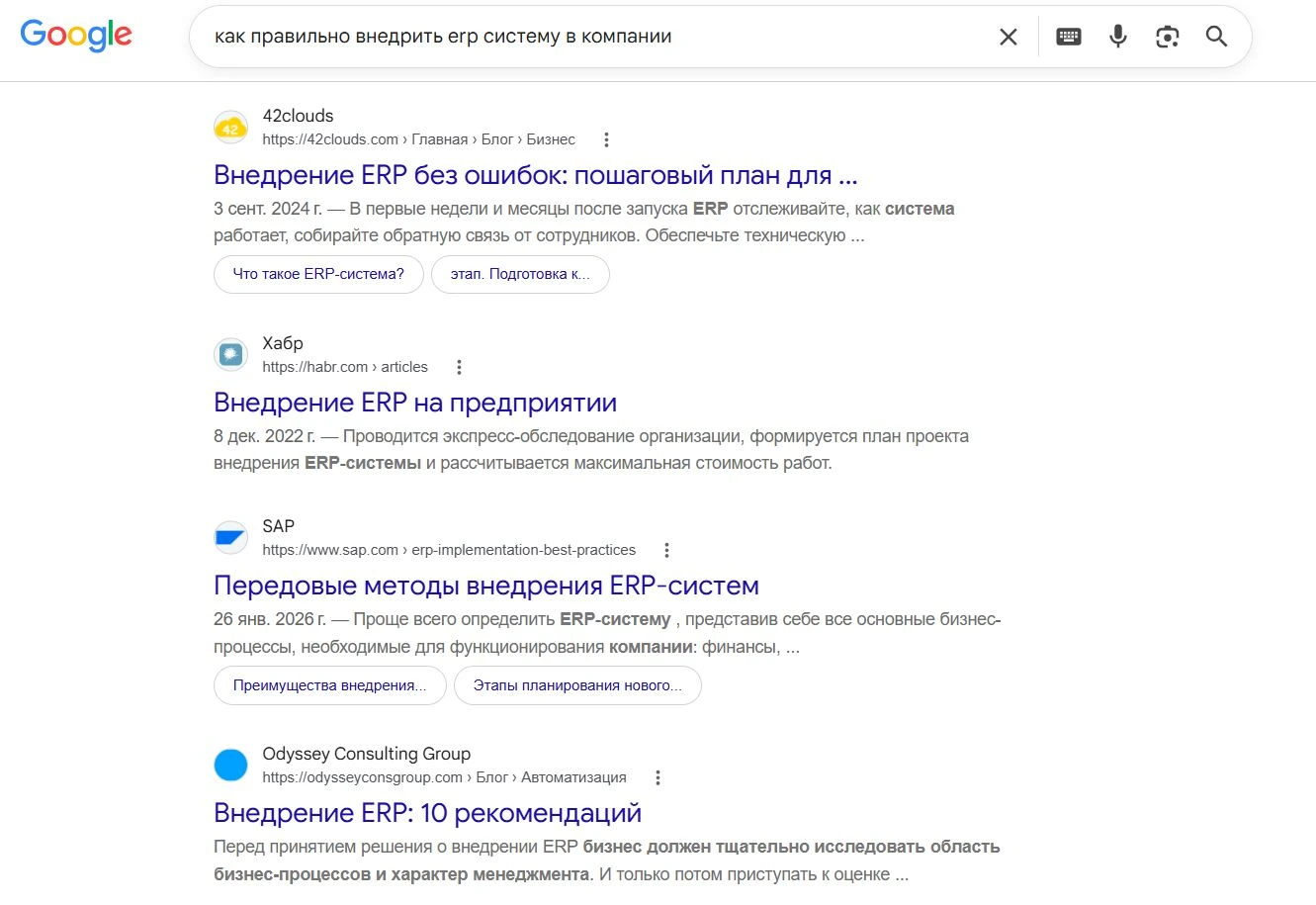Select 'этап. Подготовка к...' chip
1316x905 pixels.
click(x=520, y=274)
